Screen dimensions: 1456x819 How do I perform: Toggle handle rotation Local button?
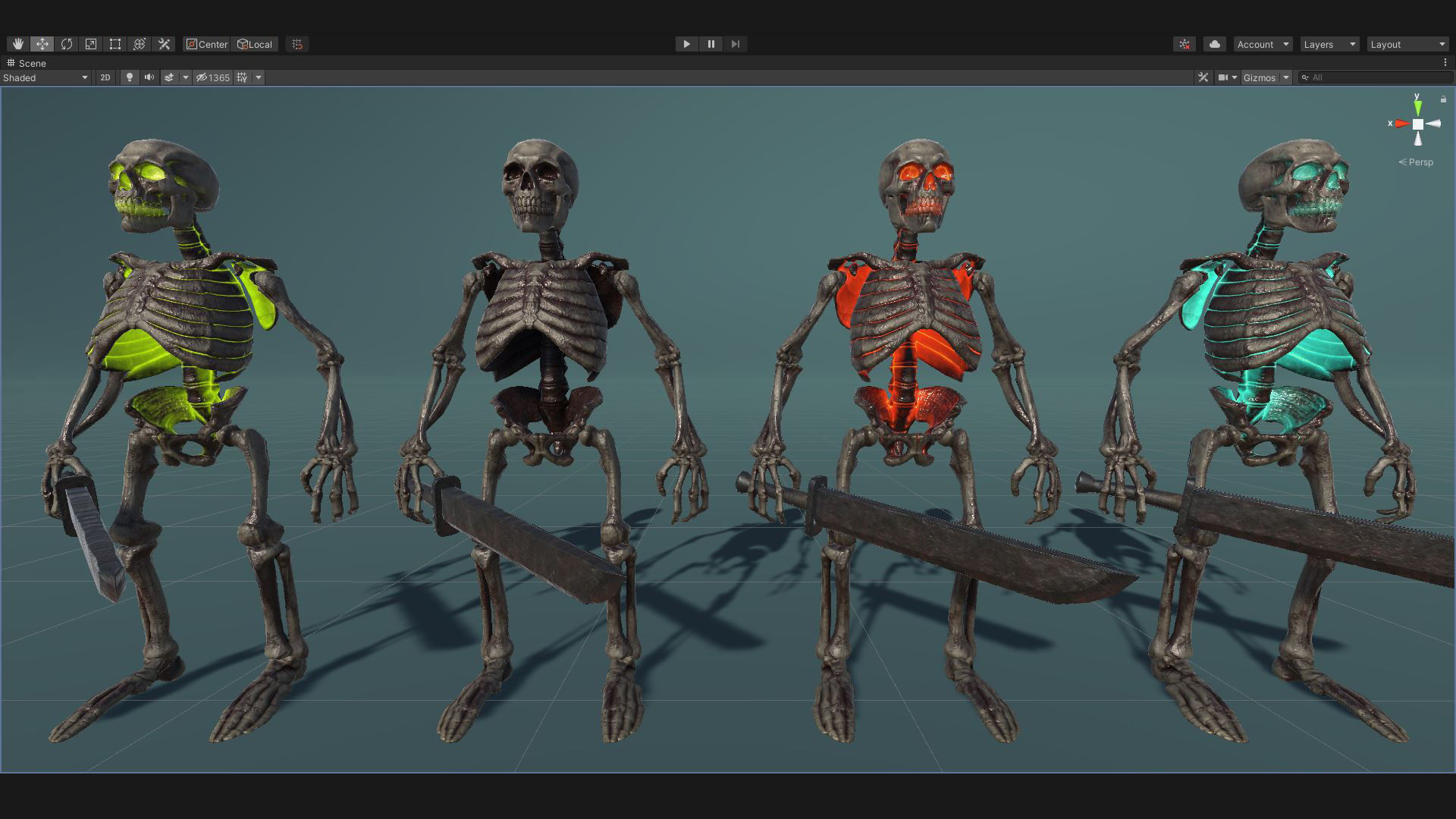pos(255,44)
